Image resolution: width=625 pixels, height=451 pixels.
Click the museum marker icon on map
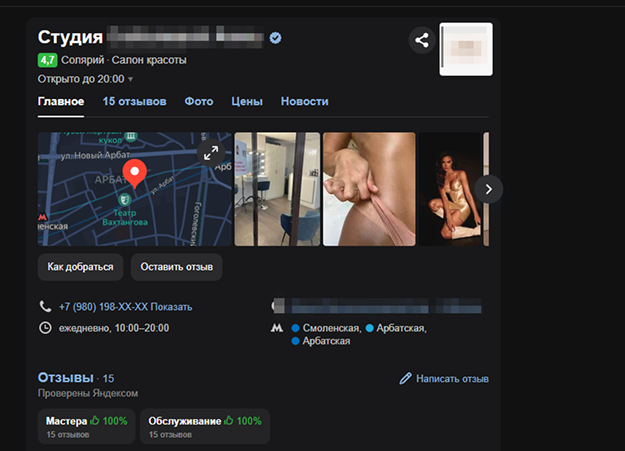click(130, 136)
